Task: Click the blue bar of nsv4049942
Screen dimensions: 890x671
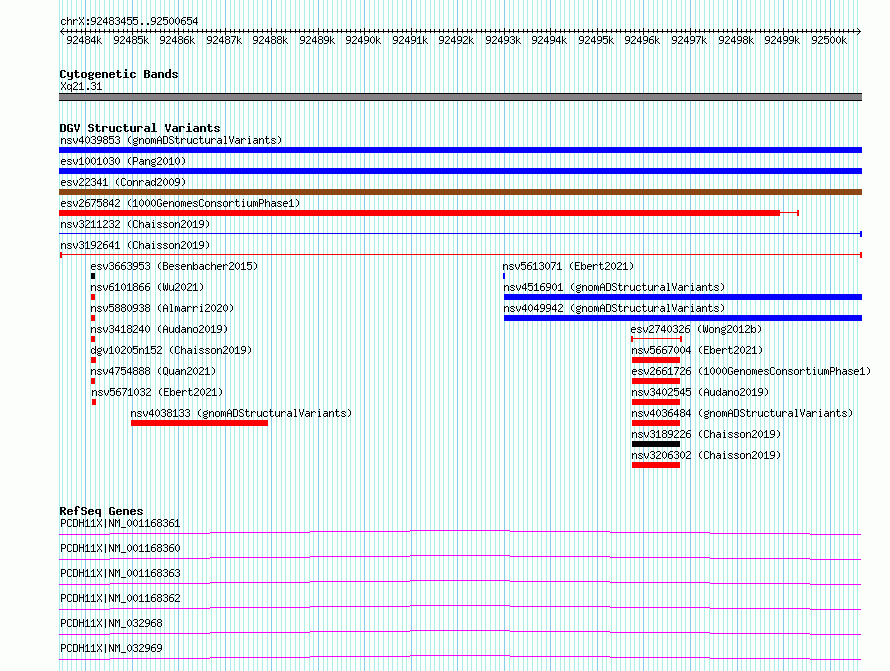Action: [x=683, y=318]
